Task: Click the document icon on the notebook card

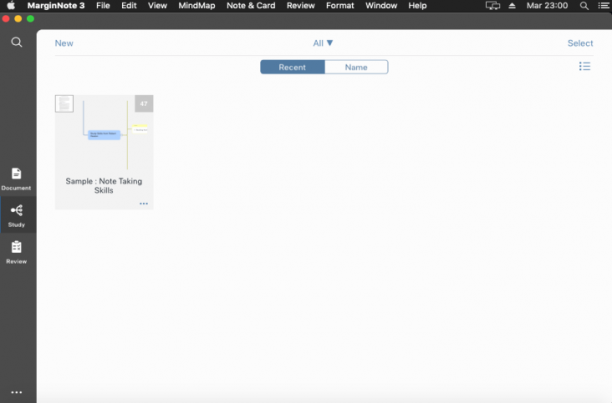Action: (x=64, y=104)
